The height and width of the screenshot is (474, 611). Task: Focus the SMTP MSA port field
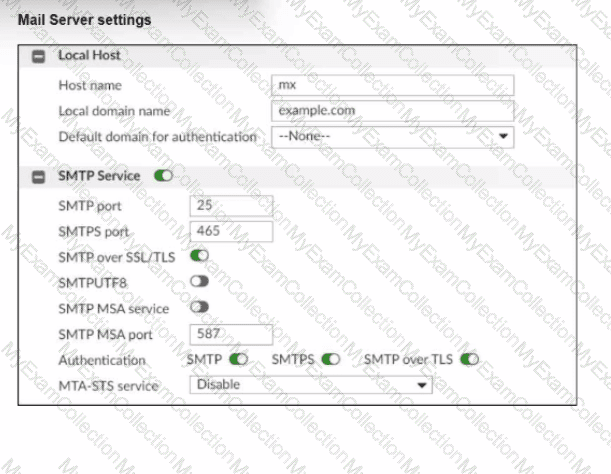click(231, 335)
